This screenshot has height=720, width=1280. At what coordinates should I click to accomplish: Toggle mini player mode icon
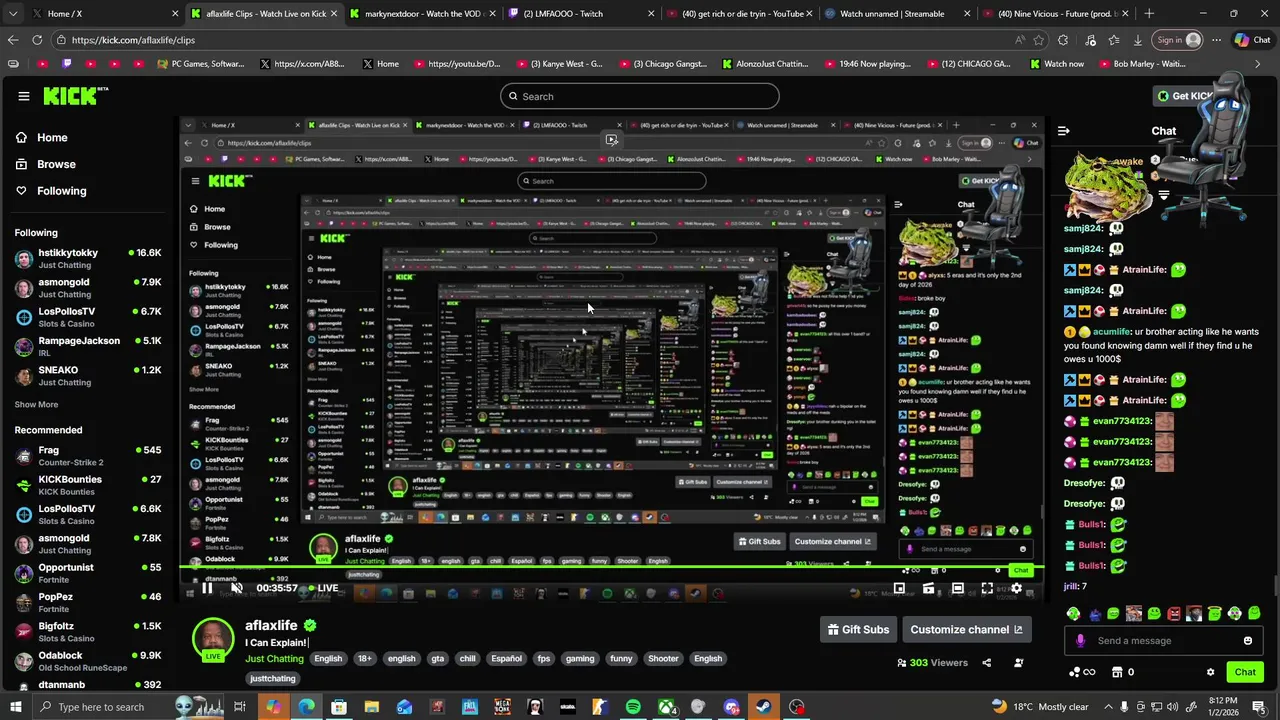899,588
